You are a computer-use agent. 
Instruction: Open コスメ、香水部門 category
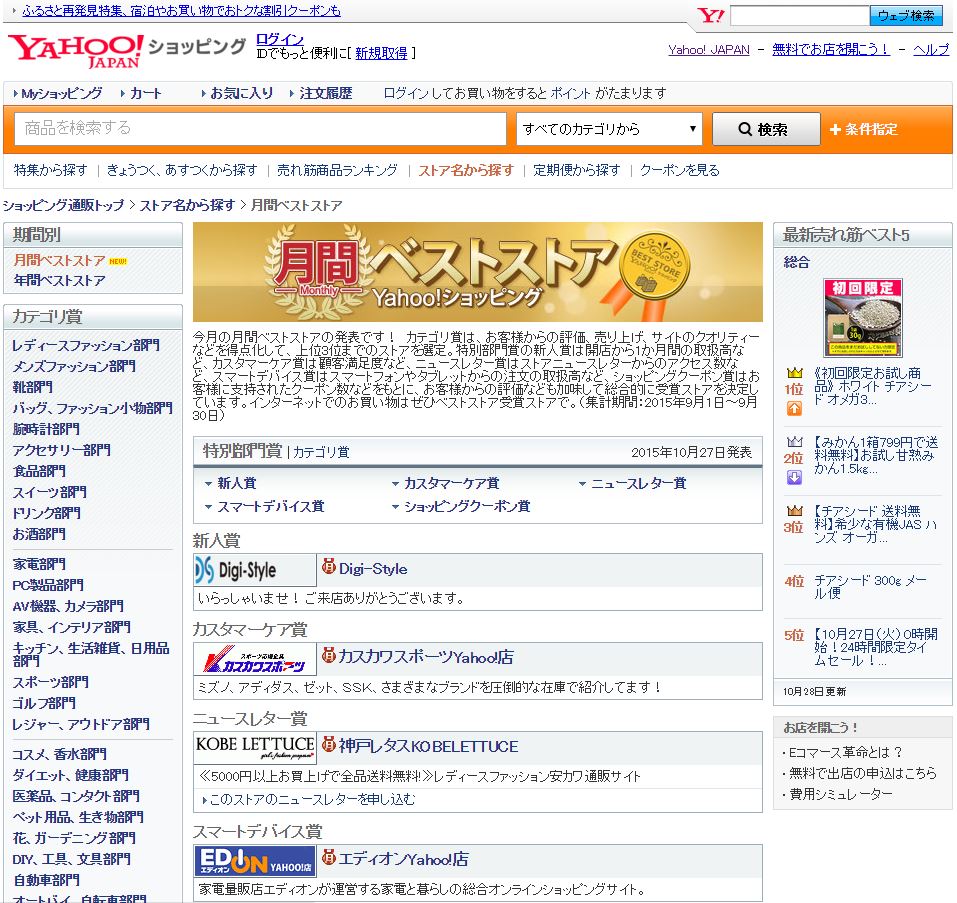59,755
